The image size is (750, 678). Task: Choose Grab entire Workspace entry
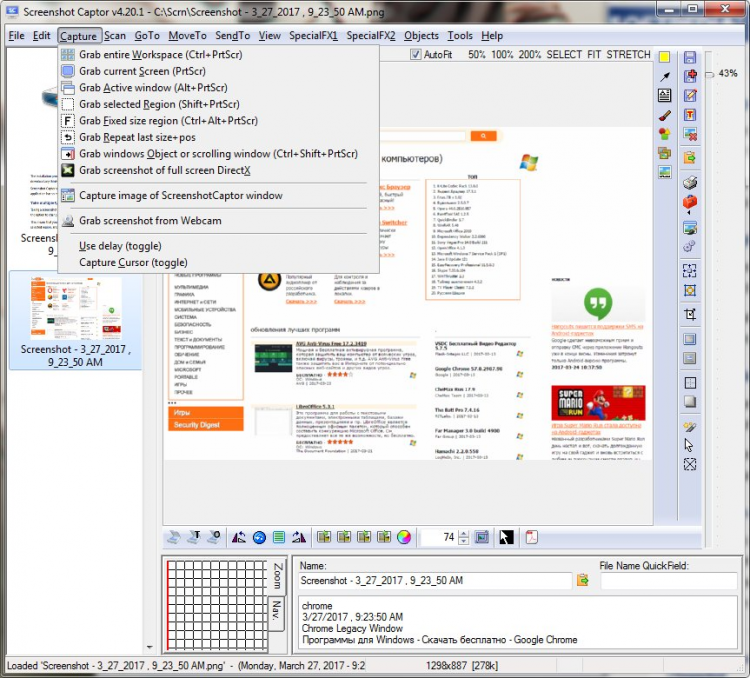point(161,55)
